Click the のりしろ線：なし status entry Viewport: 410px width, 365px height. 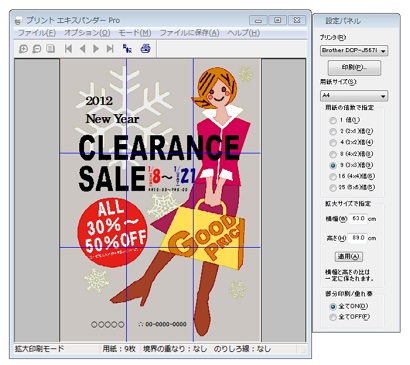click(x=242, y=349)
